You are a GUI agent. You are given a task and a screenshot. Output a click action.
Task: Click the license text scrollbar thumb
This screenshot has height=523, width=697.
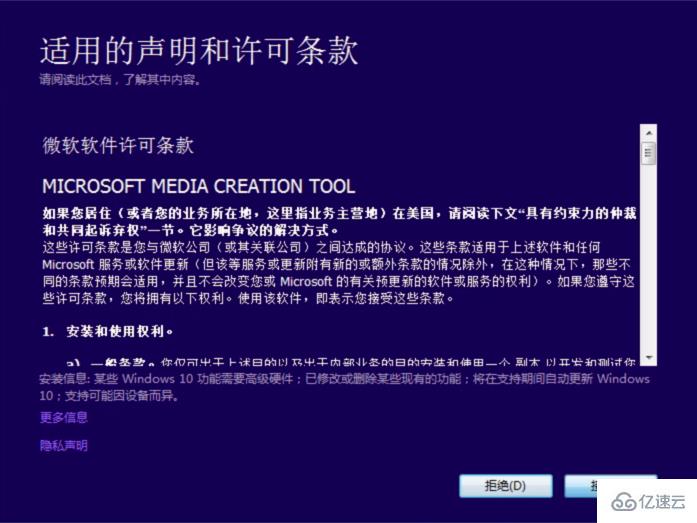[649, 153]
